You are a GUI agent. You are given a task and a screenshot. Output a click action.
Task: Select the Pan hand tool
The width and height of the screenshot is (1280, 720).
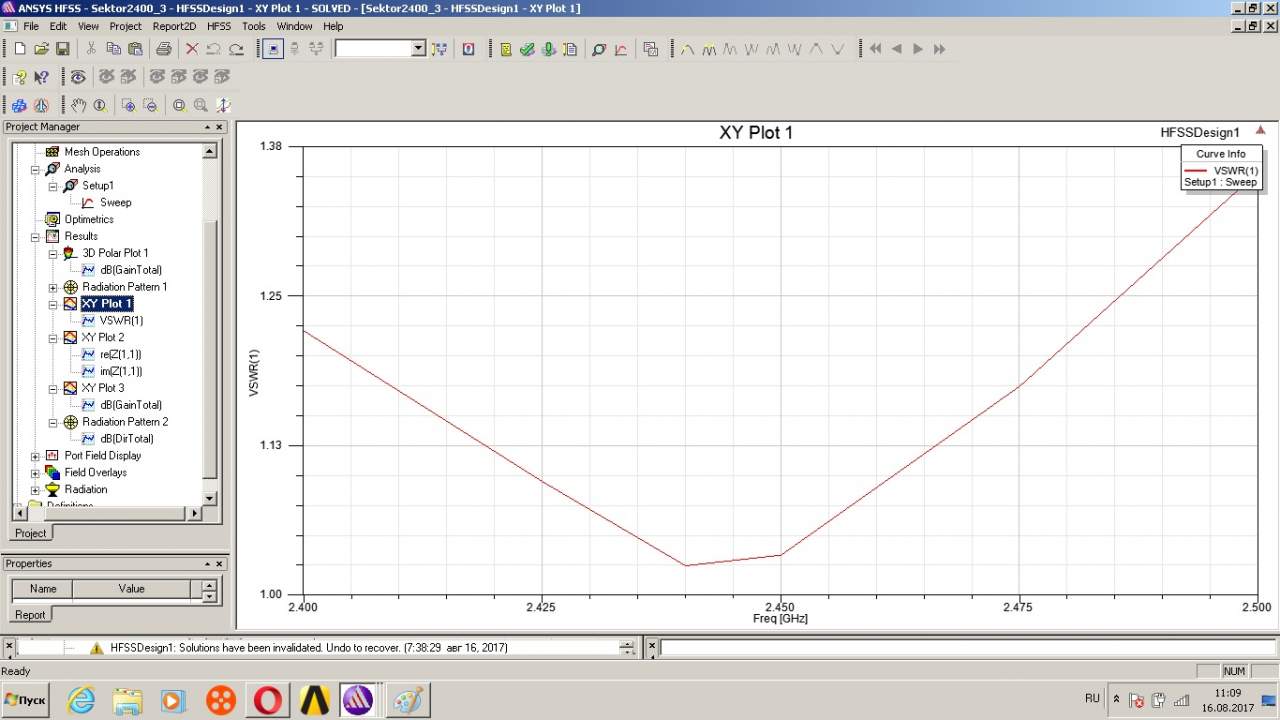[79, 105]
